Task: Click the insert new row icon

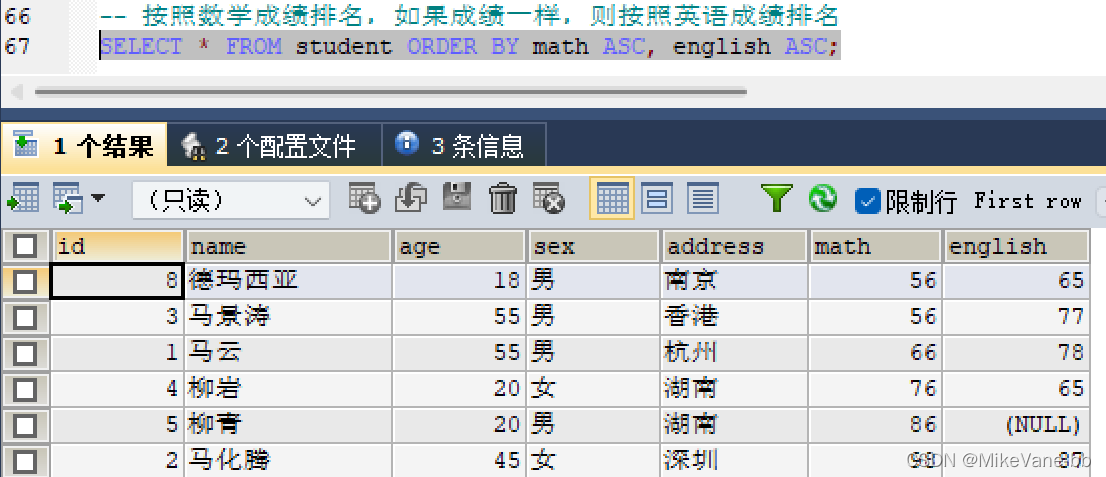Action: coord(365,198)
